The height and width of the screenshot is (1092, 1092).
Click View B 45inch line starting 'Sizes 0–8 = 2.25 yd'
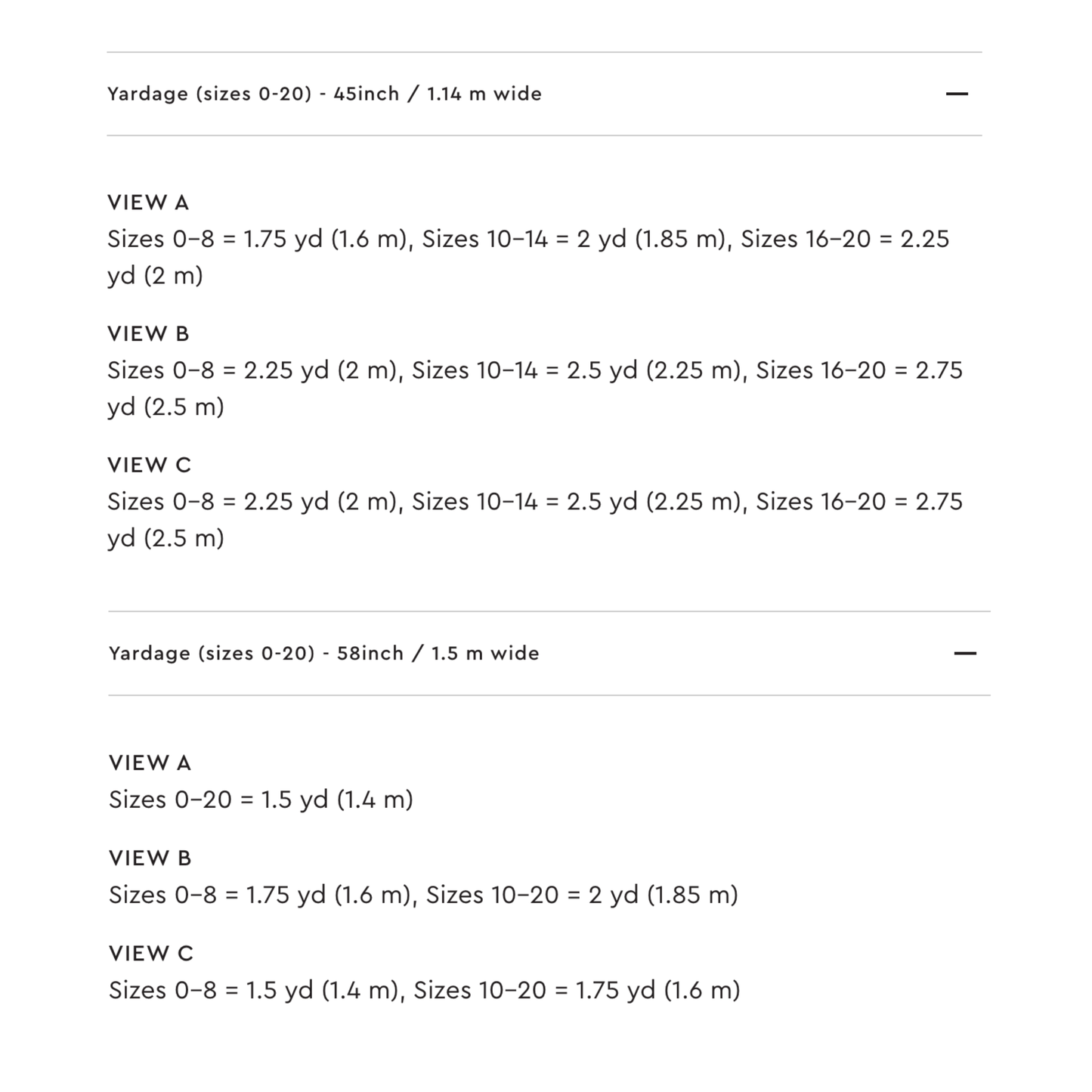click(x=535, y=370)
